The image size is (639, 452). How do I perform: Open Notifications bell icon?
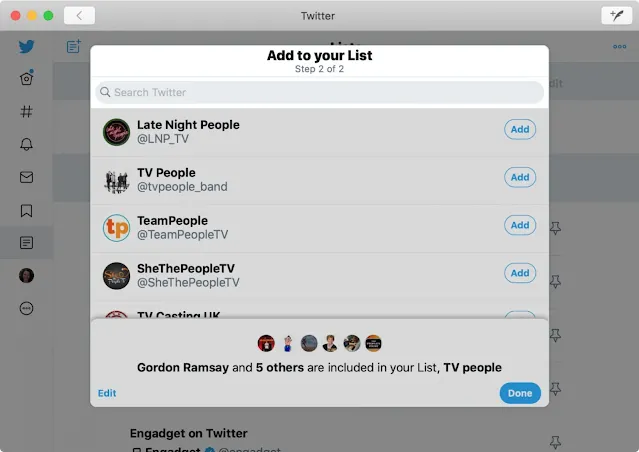[26, 144]
